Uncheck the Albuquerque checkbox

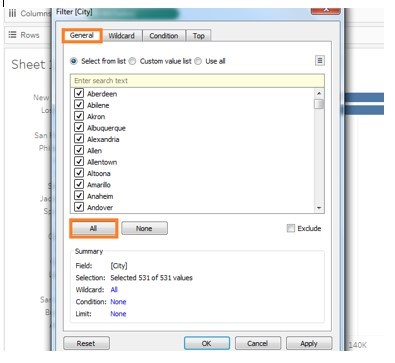point(79,127)
